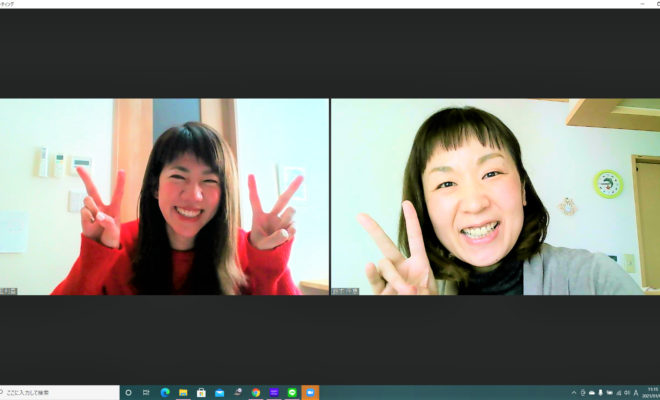
Task: Open Microsoft Store from the taskbar
Action: [201, 393]
